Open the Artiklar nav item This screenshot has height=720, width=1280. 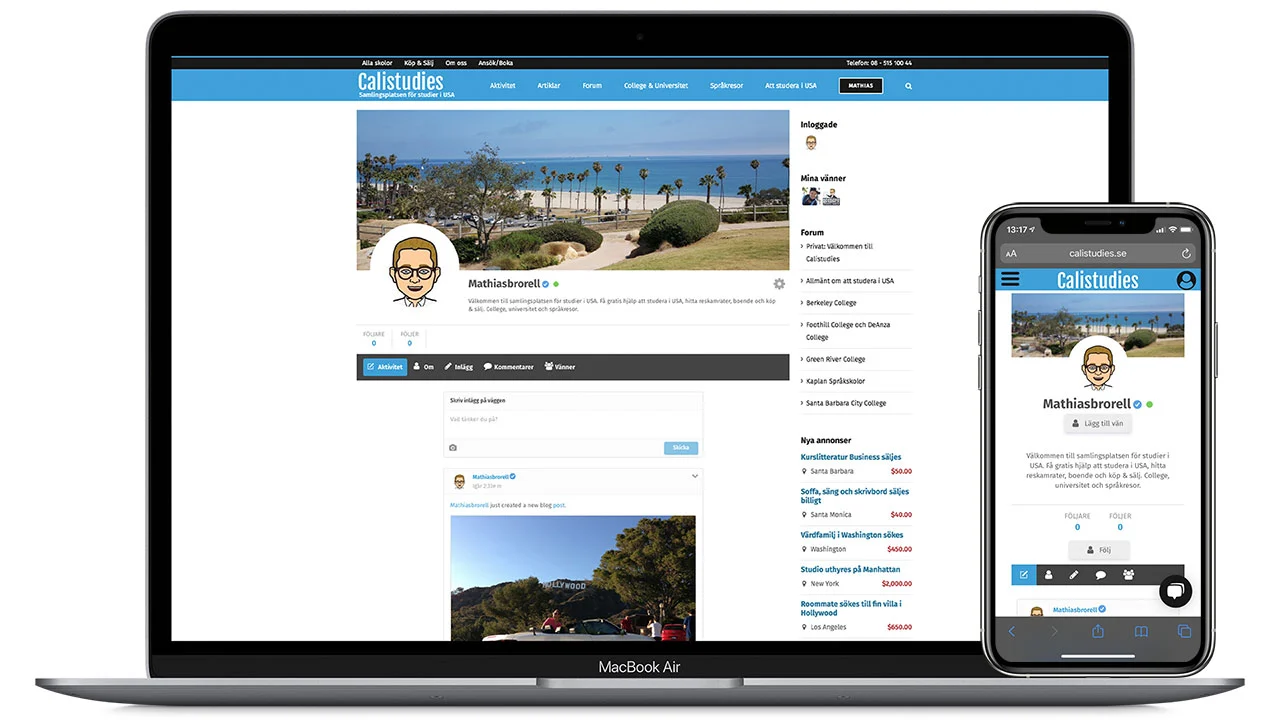[x=549, y=86]
